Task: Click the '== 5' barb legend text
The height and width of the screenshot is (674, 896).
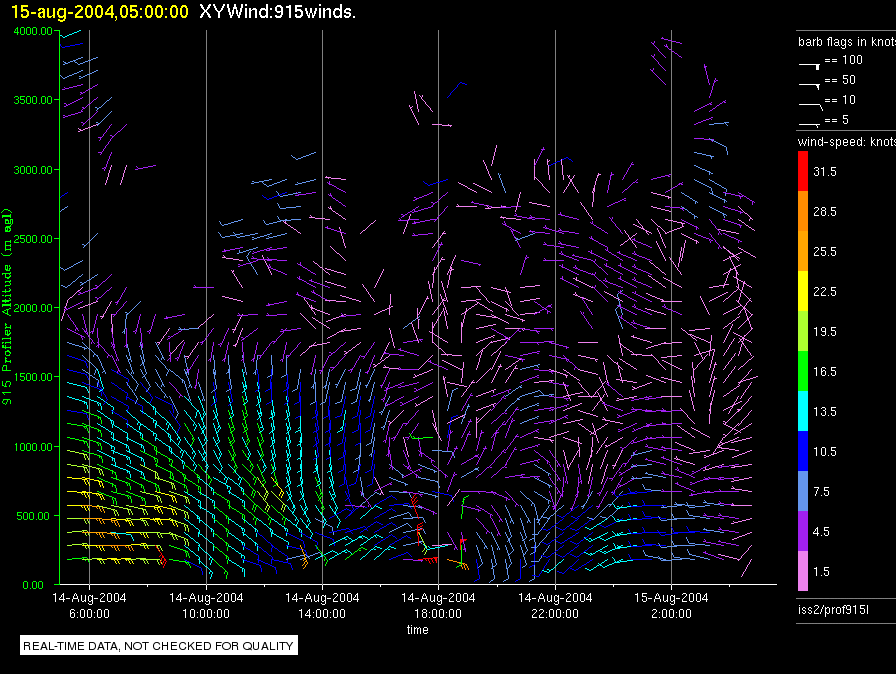Action: [x=837, y=119]
